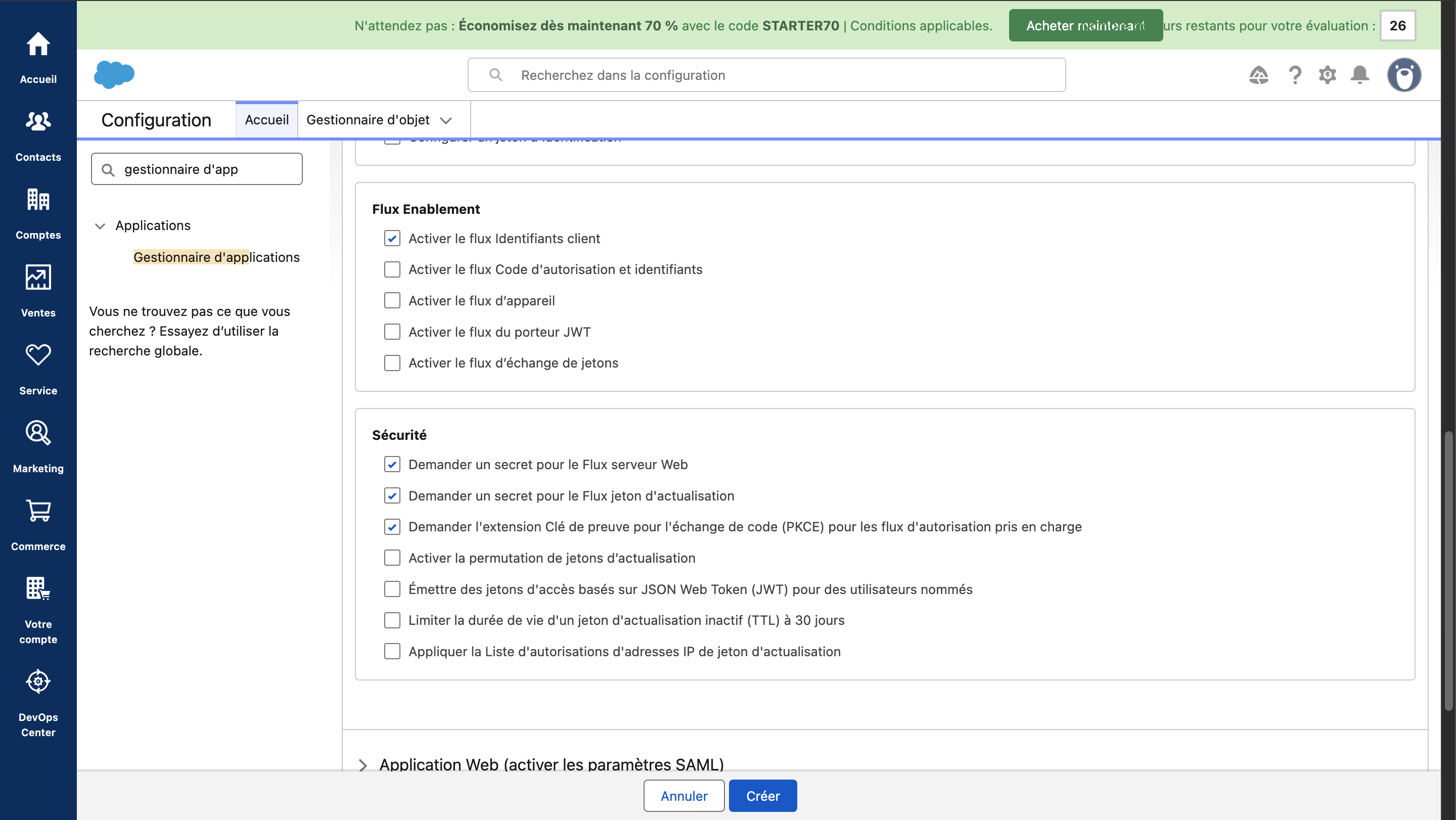Viewport: 1456px width, 820px height.
Task: Open Commerce cart icon in sidebar
Action: coord(38,510)
